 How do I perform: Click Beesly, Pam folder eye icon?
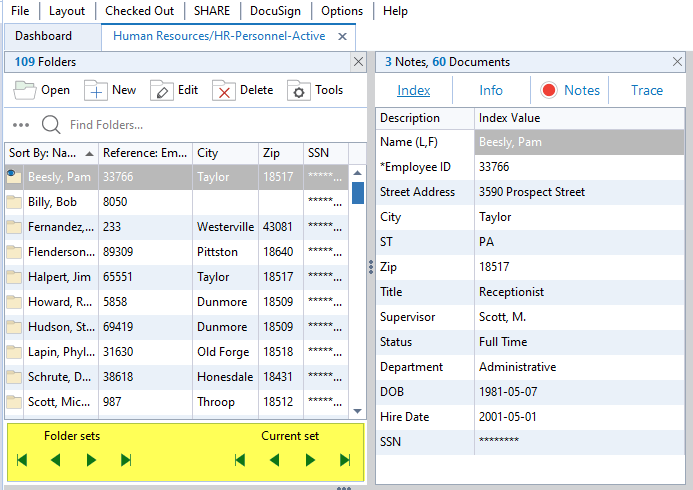[x=13, y=176]
